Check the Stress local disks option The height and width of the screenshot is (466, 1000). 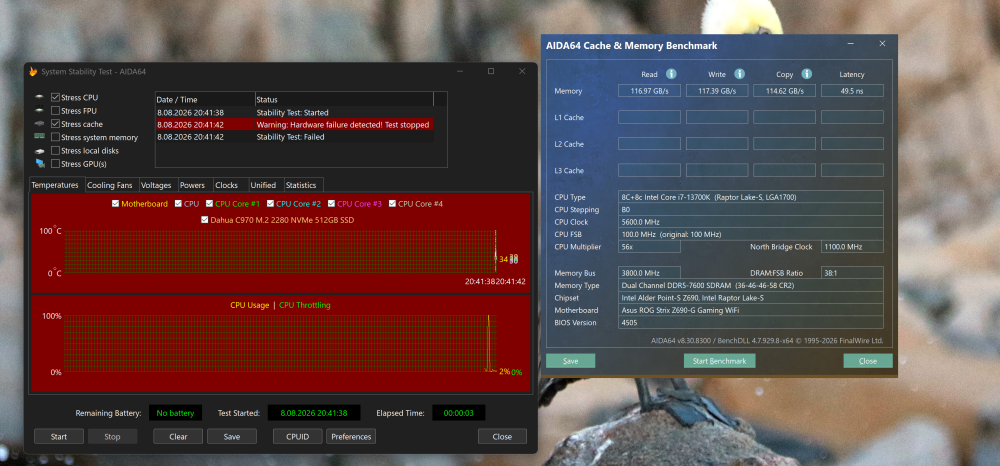point(55,150)
